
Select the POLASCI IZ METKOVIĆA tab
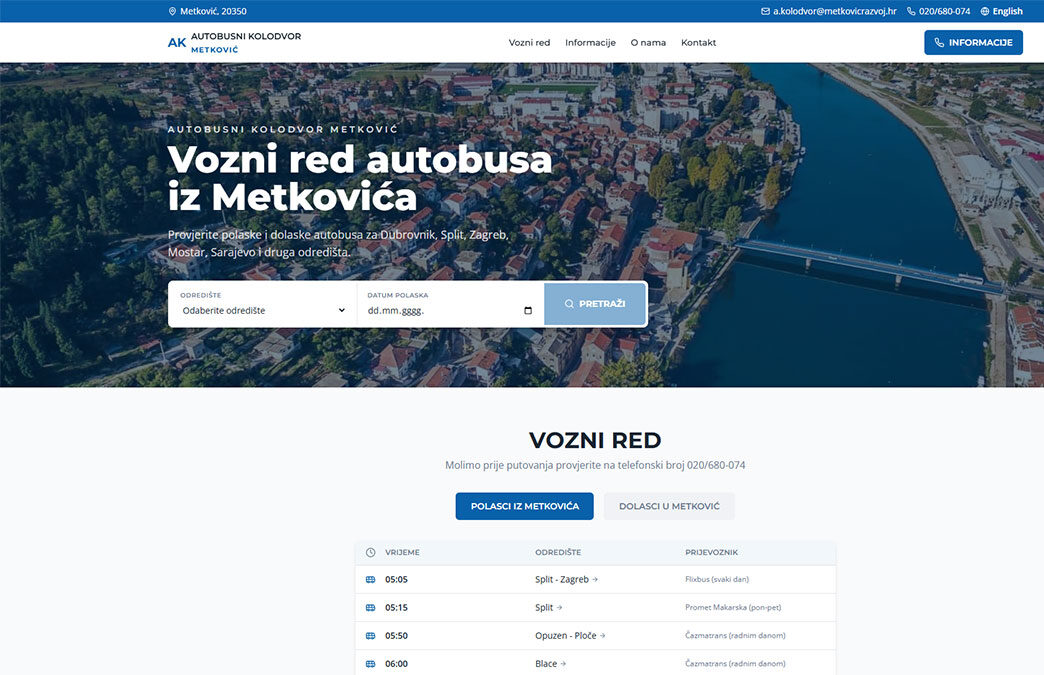coord(524,506)
